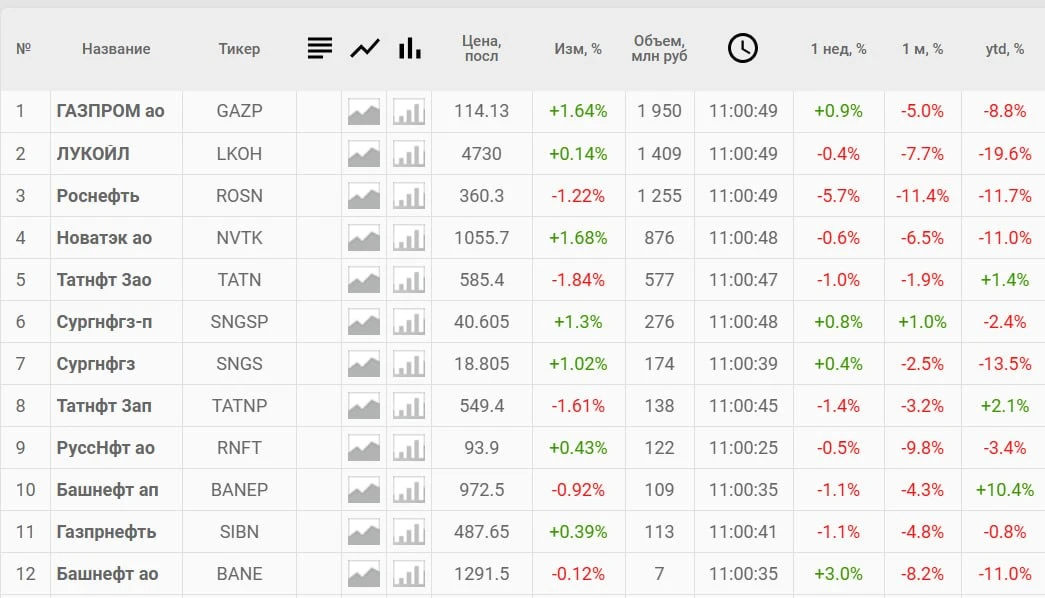
Task: Sort by Объем, млн руб header
Action: (659, 49)
